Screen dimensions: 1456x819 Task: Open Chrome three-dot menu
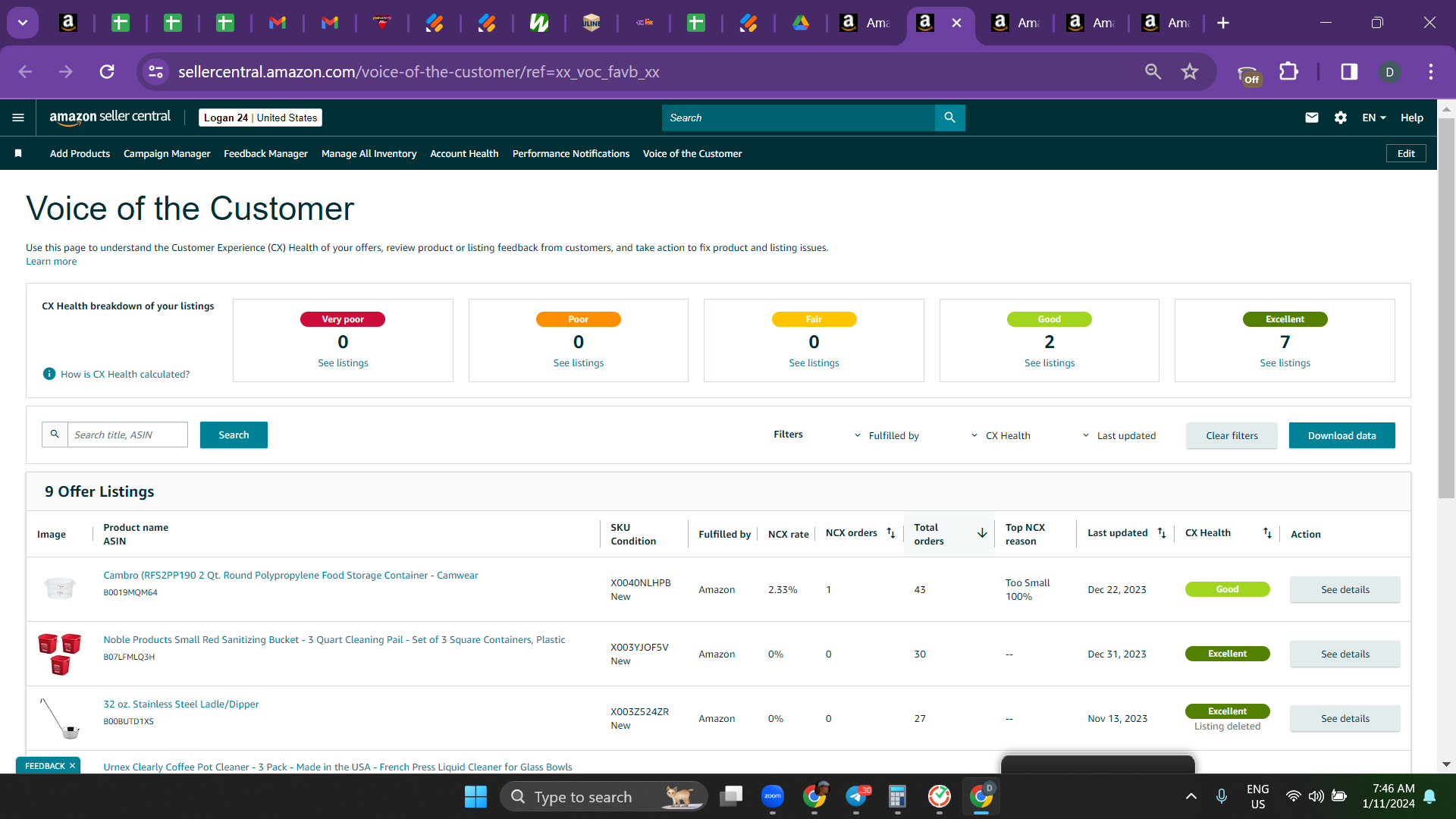coord(1431,71)
